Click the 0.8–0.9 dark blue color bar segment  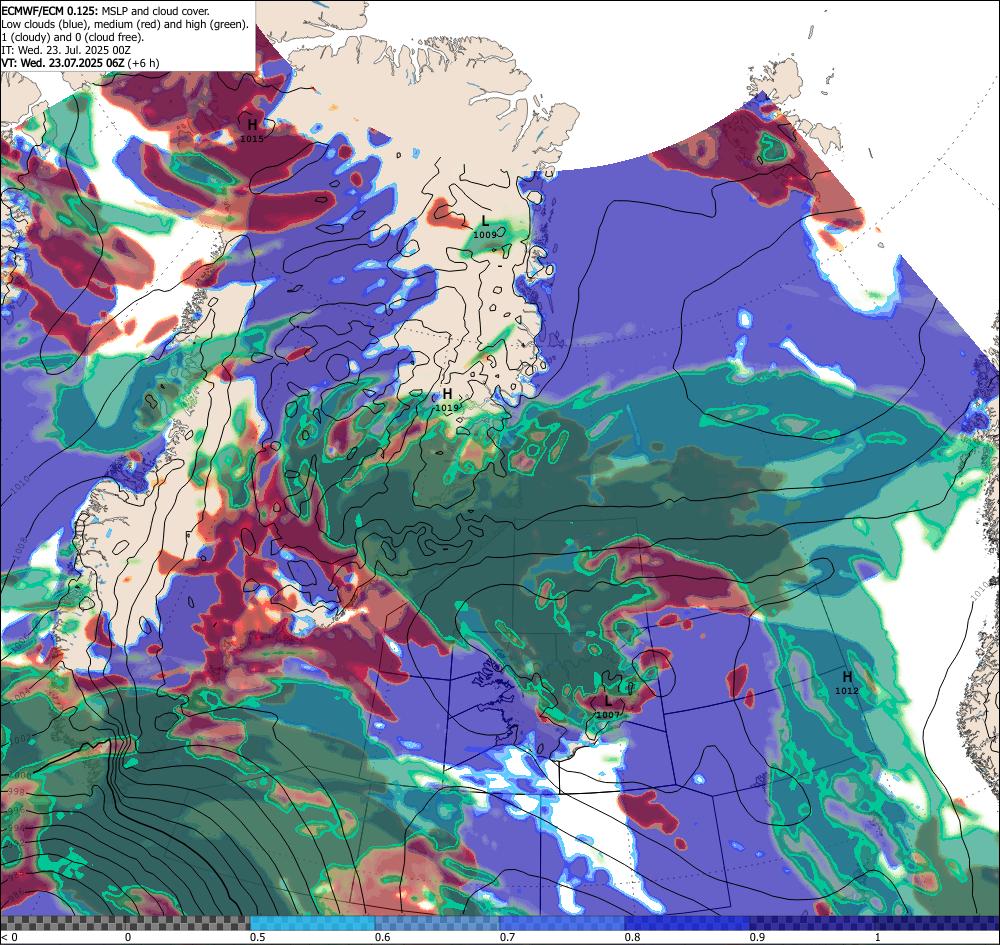688,923
